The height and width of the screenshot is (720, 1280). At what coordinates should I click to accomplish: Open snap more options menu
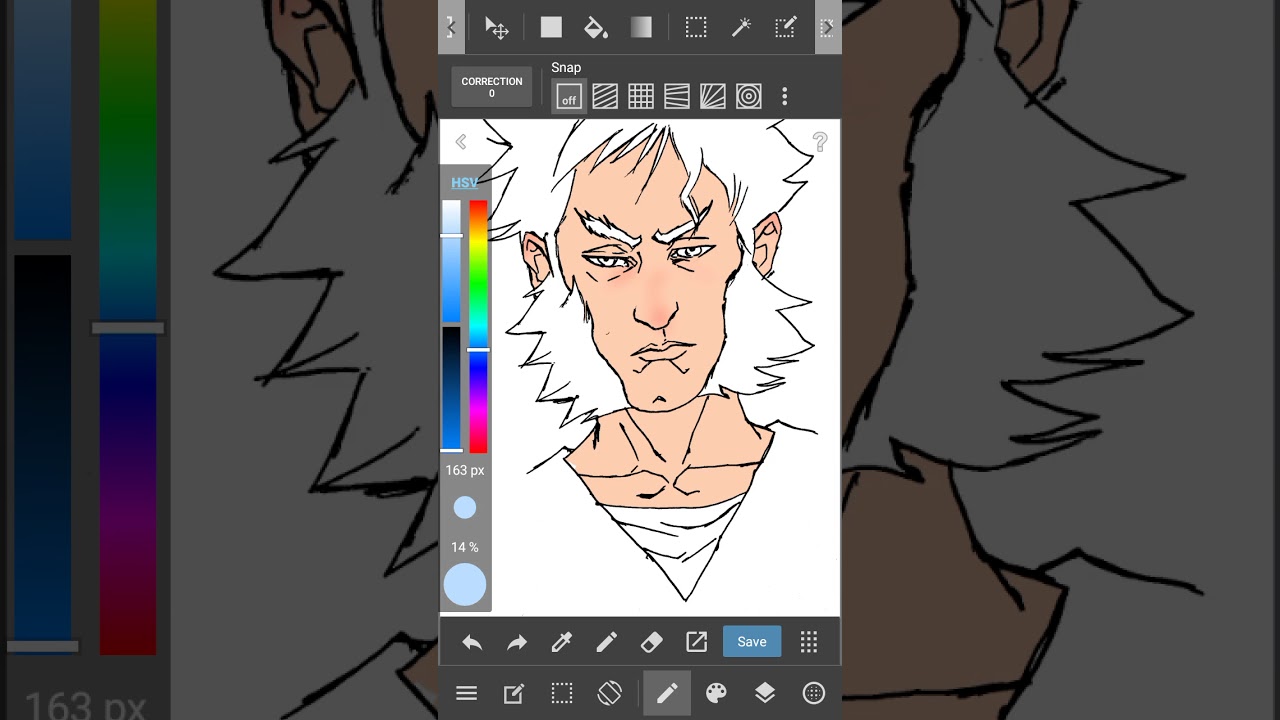point(785,97)
